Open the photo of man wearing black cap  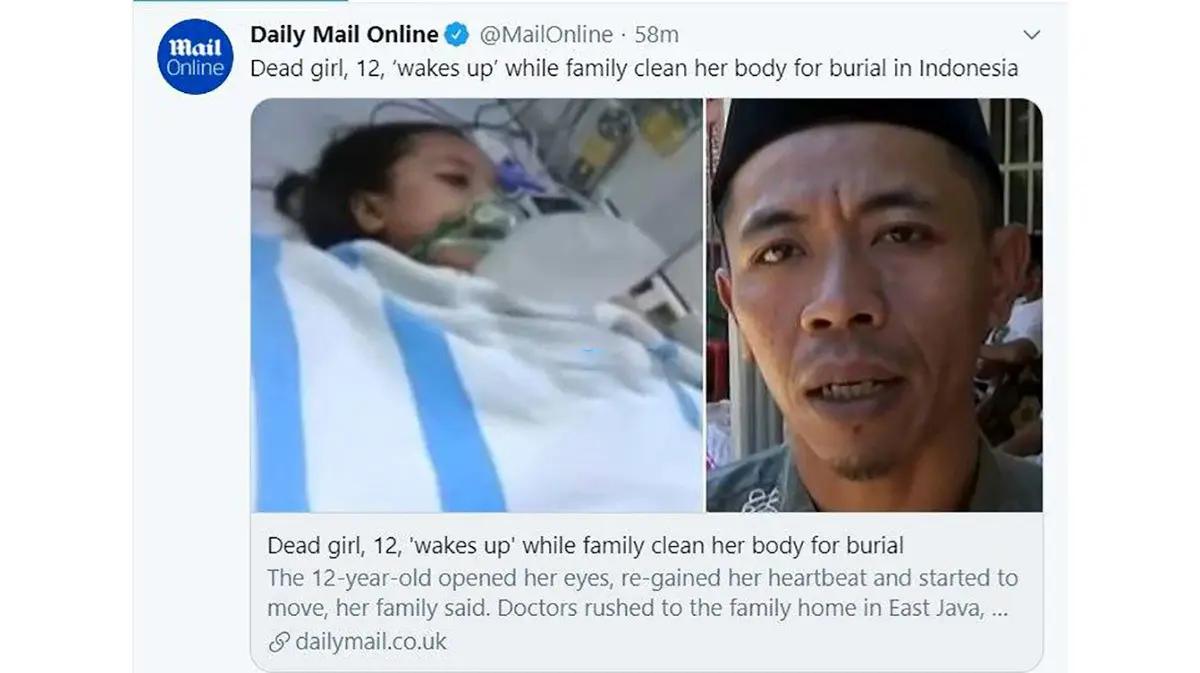875,305
